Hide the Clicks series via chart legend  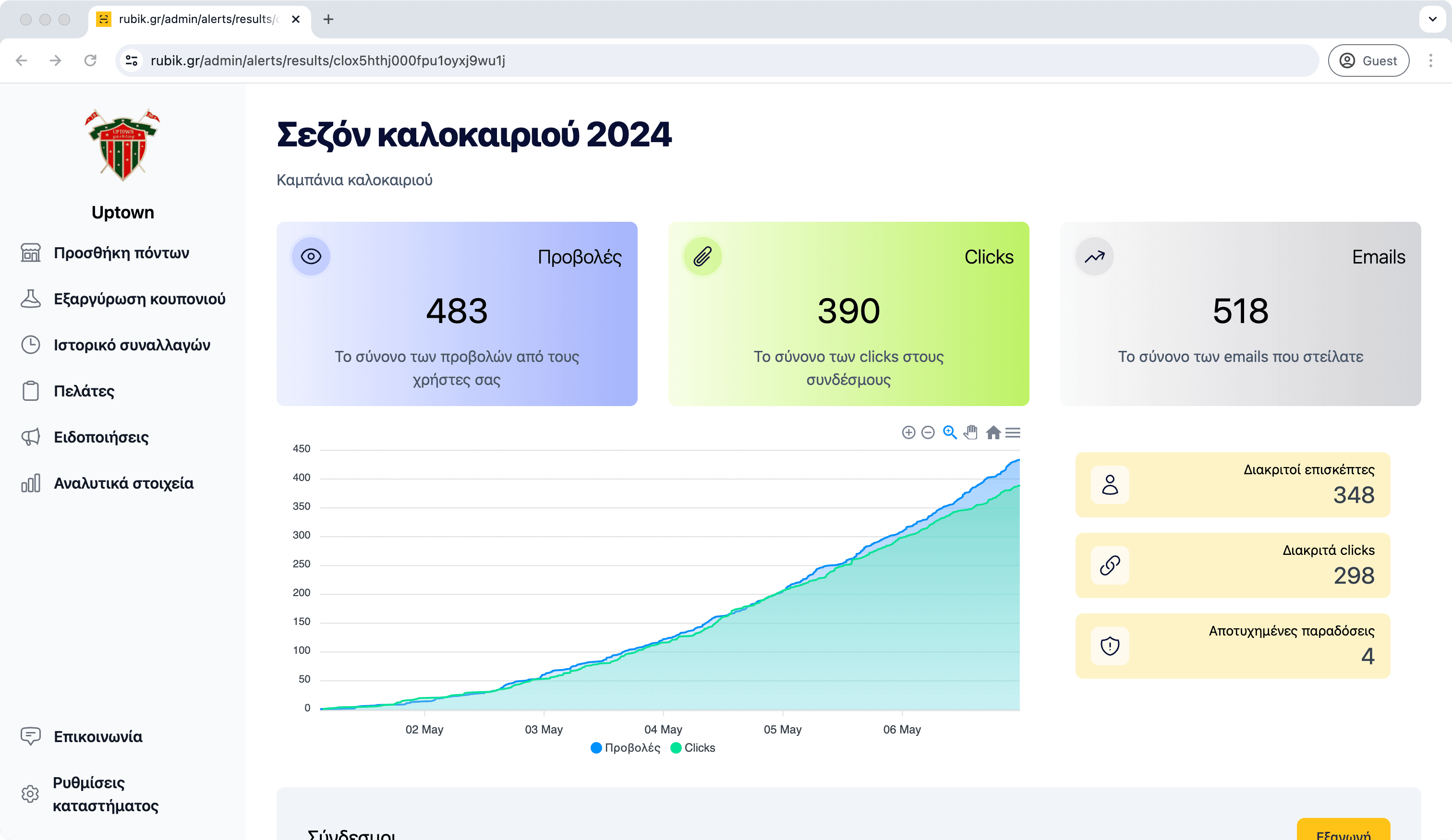693,747
